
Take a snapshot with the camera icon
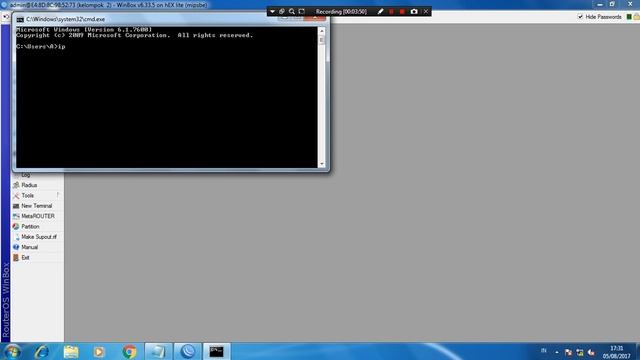[414, 11]
